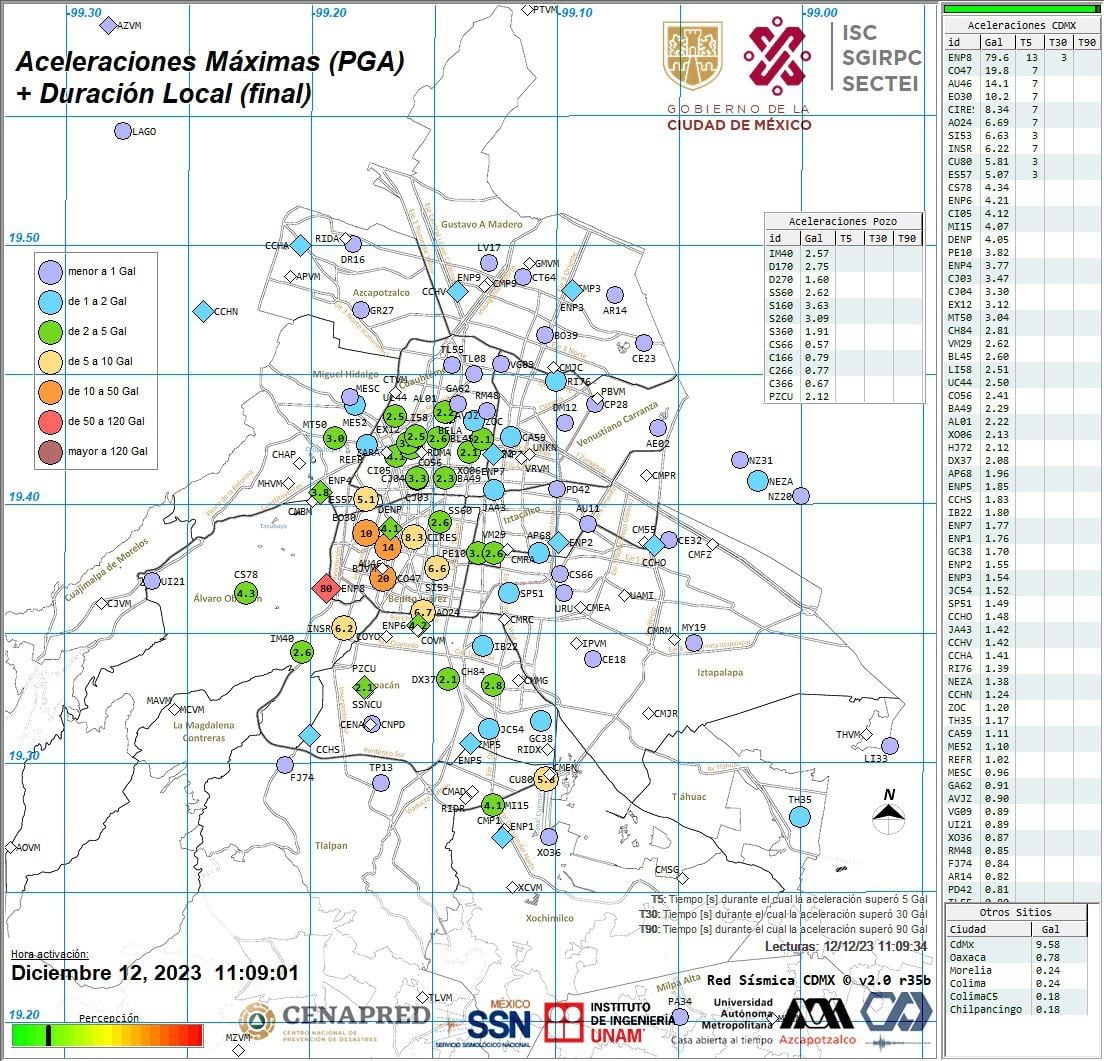Click the 'Aceleraciones CDMX' table header
The image size is (1104, 1061).
[1016, 25]
